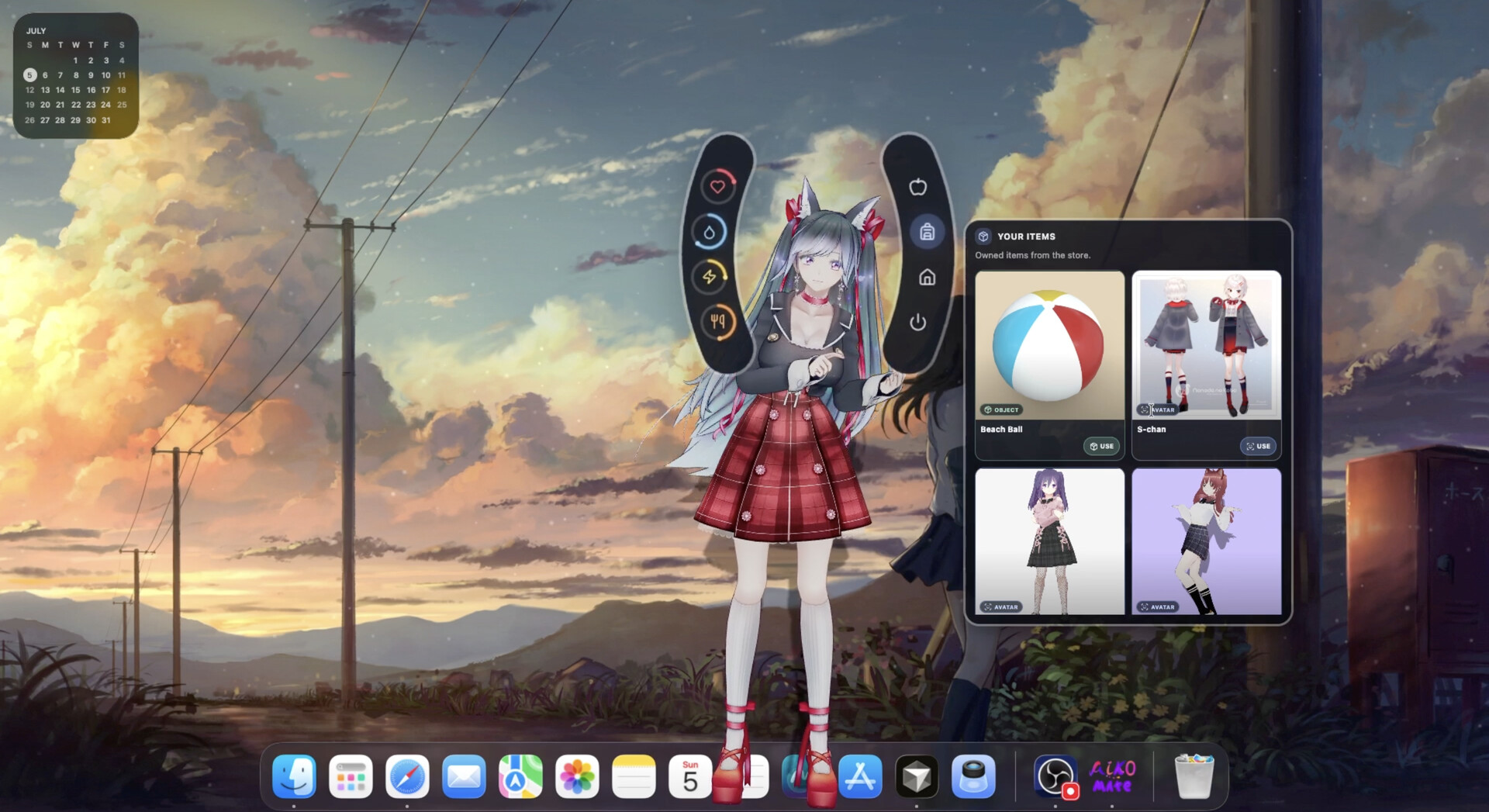Click the lightning bolt energy gauge
Screen dimensions: 1489x812
tap(710, 277)
